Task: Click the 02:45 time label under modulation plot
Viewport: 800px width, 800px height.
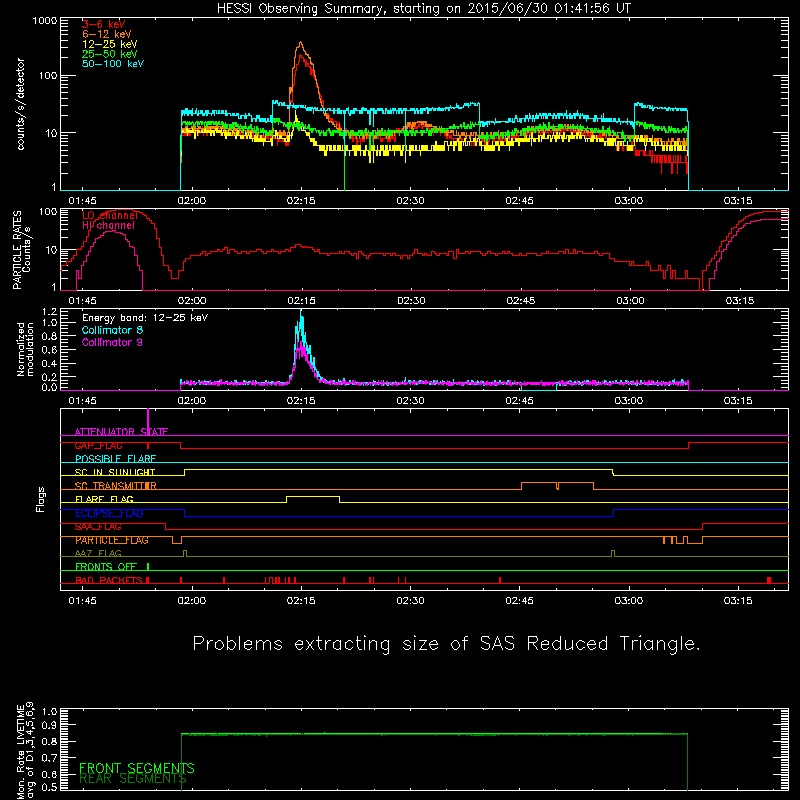Action: tap(519, 401)
